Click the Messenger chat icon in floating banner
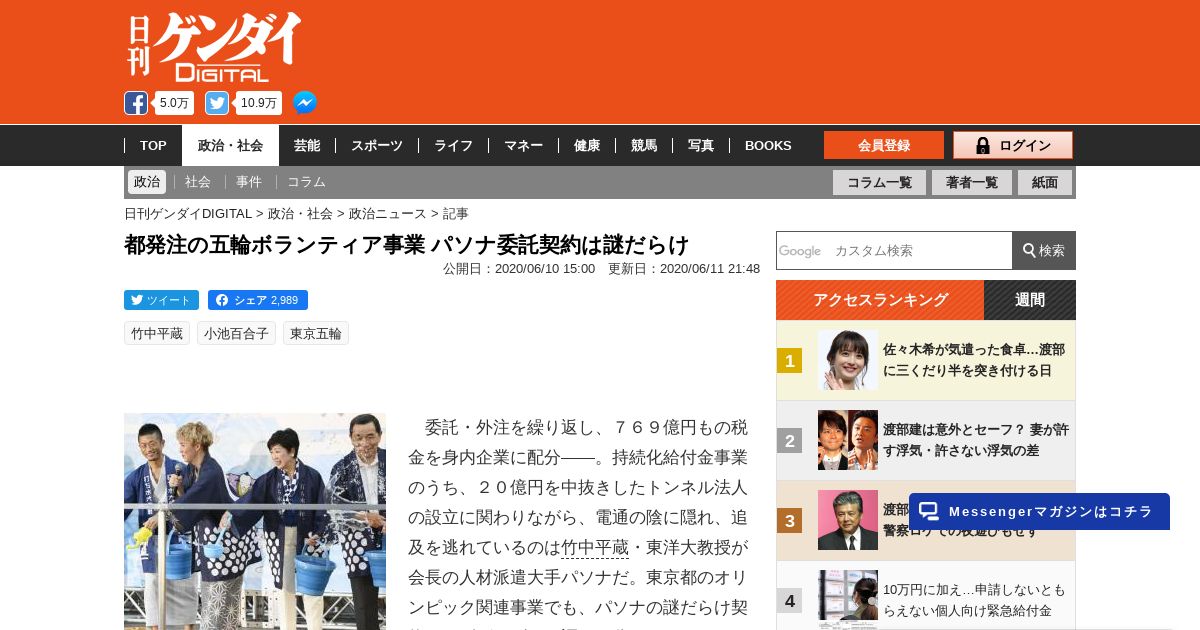 [929, 511]
